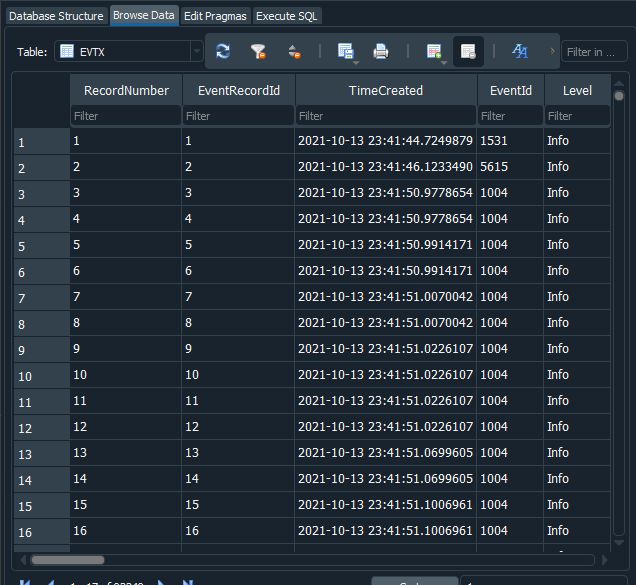The height and width of the screenshot is (585, 636).
Task: Delete current record icon
Action: [468, 52]
